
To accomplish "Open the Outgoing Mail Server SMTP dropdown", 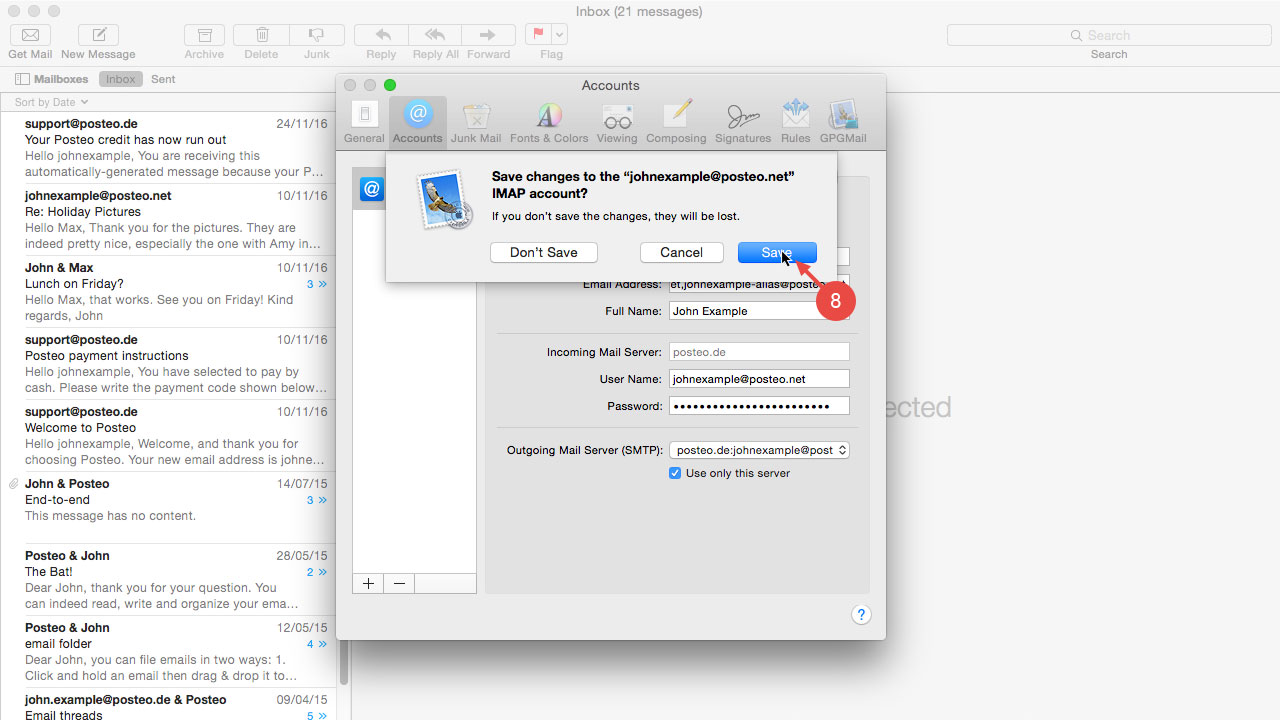I will click(x=758, y=450).
